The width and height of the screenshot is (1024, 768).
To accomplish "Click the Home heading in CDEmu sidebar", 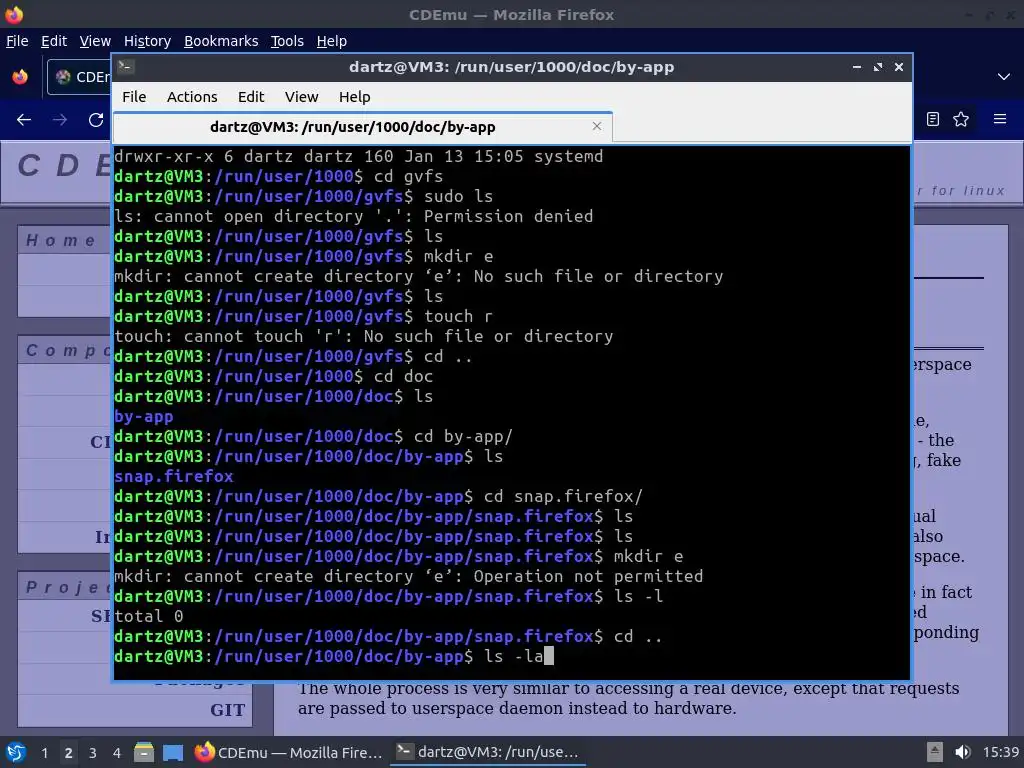I will tap(60, 240).
